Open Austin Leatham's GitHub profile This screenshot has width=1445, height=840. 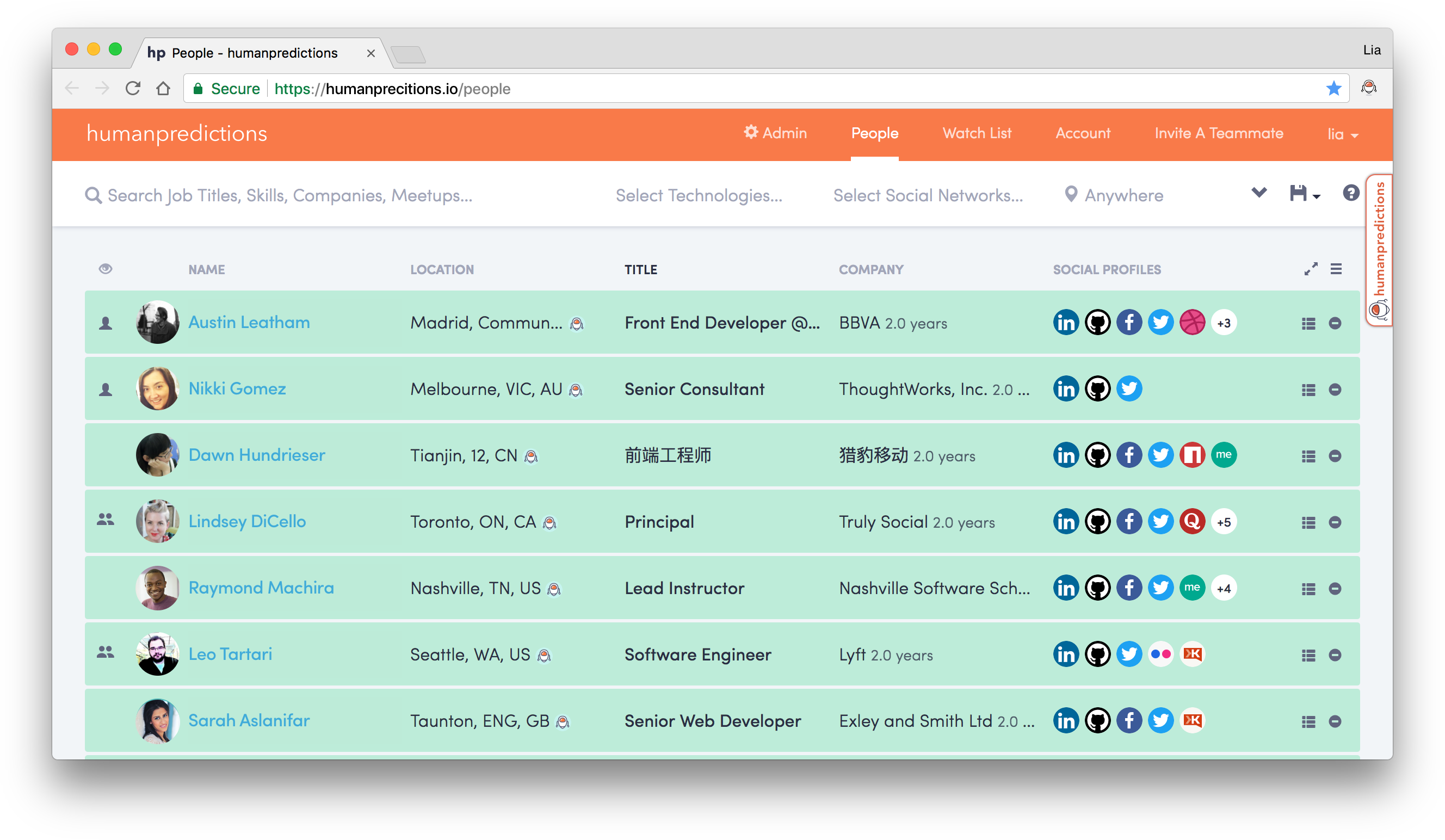[x=1097, y=322]
